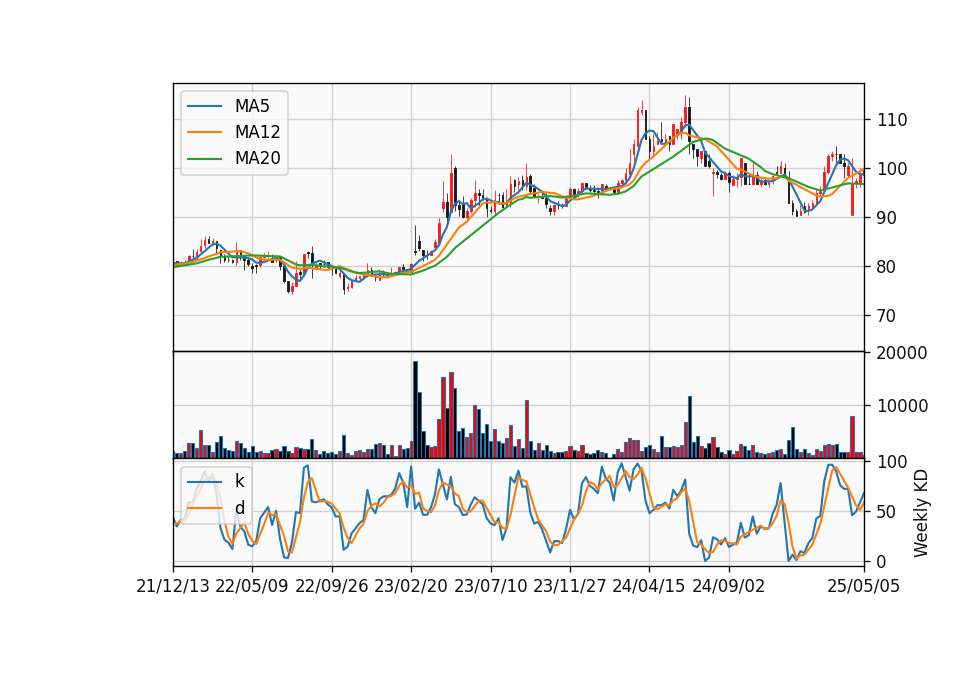Click the price axis value 80

tap(887, 267)
